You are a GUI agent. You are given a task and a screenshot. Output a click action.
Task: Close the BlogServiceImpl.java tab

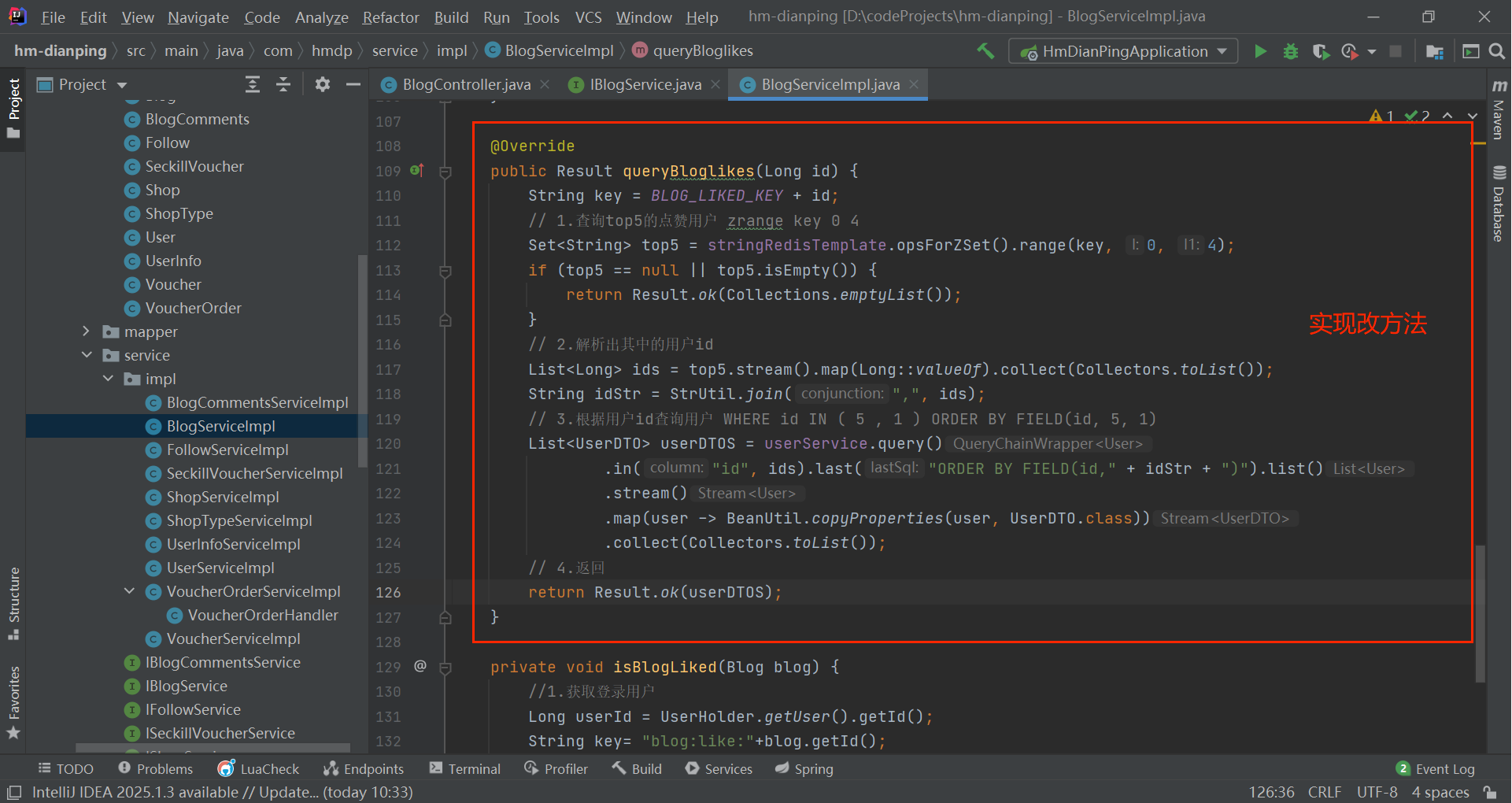[x=914, y=84]
